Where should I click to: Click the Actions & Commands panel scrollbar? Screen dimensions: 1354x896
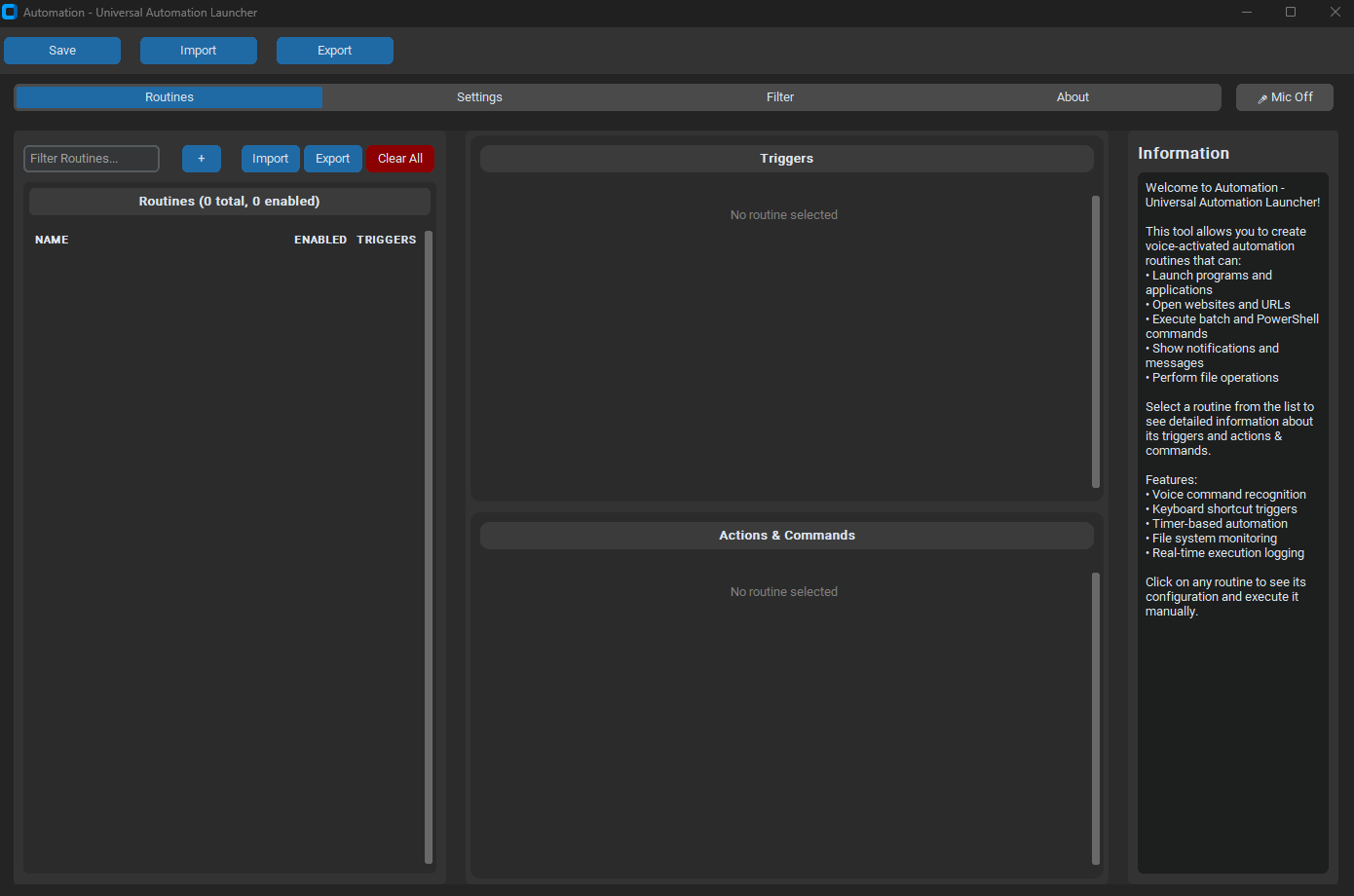coord(1096,719)
